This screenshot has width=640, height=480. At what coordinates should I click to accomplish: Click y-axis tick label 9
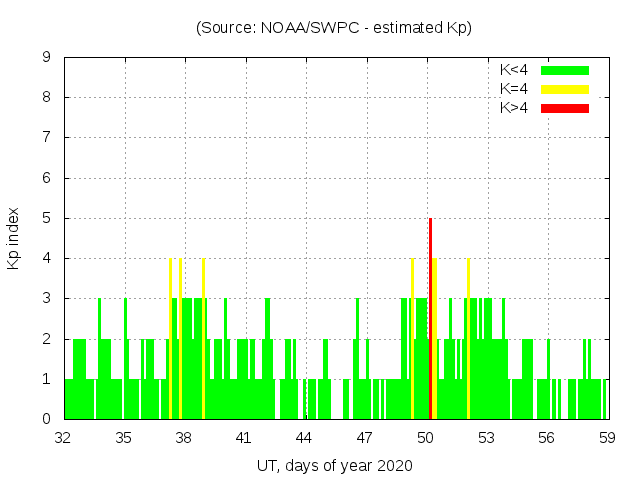tap(46, 58)
